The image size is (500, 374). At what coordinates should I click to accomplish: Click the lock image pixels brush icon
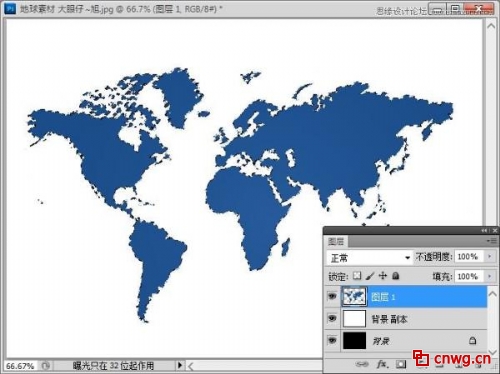(370, 276)
